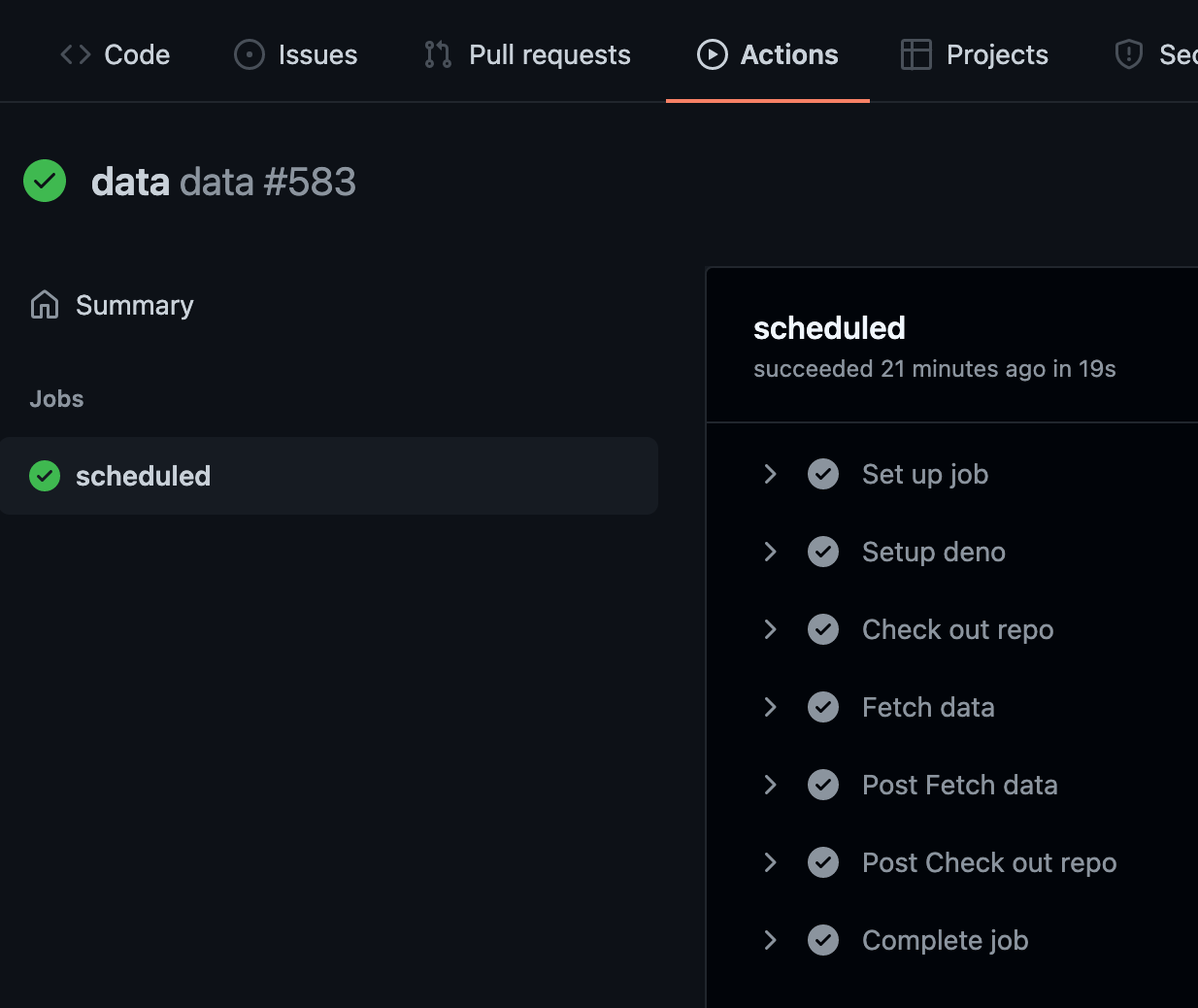Click the Security shield icon

1129,54
